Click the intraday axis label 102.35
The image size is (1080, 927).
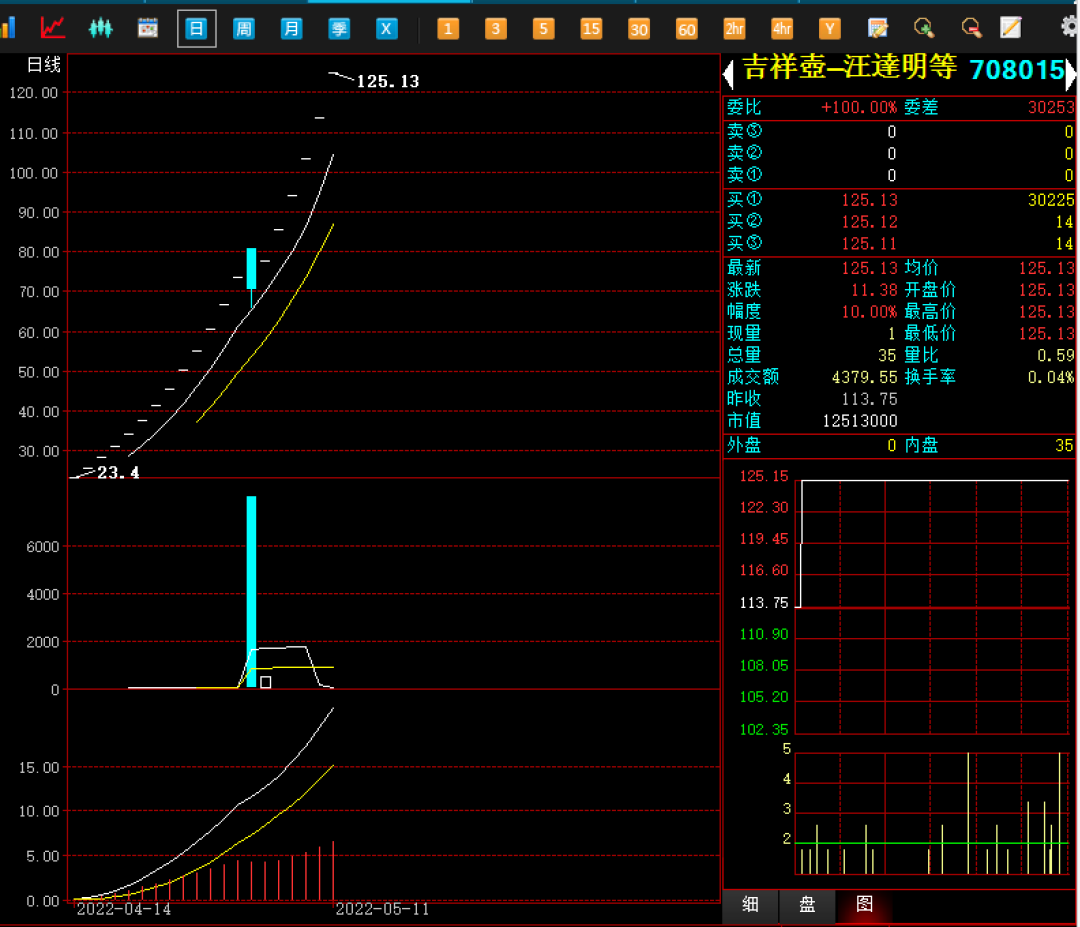(764, 729)
